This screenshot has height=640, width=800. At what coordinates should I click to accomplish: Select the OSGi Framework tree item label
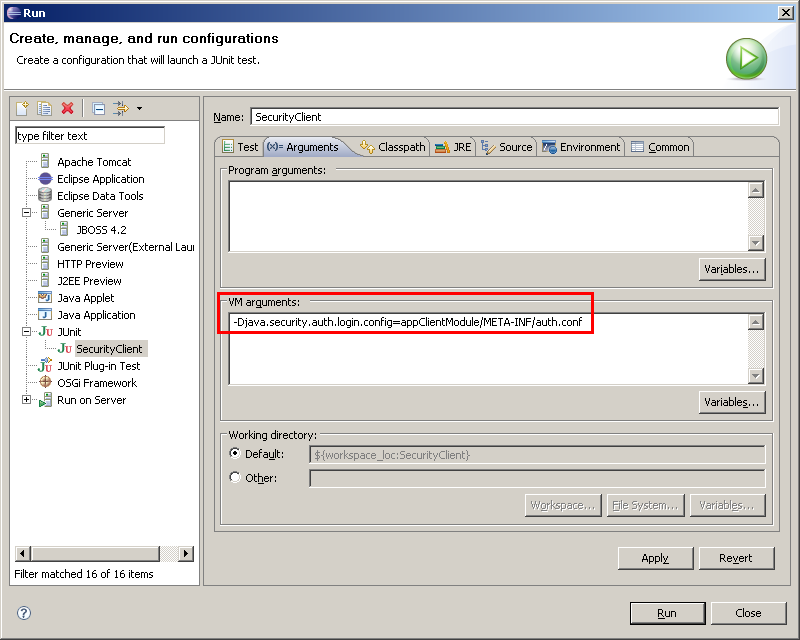pyautogui.click(x=97, y=382)
